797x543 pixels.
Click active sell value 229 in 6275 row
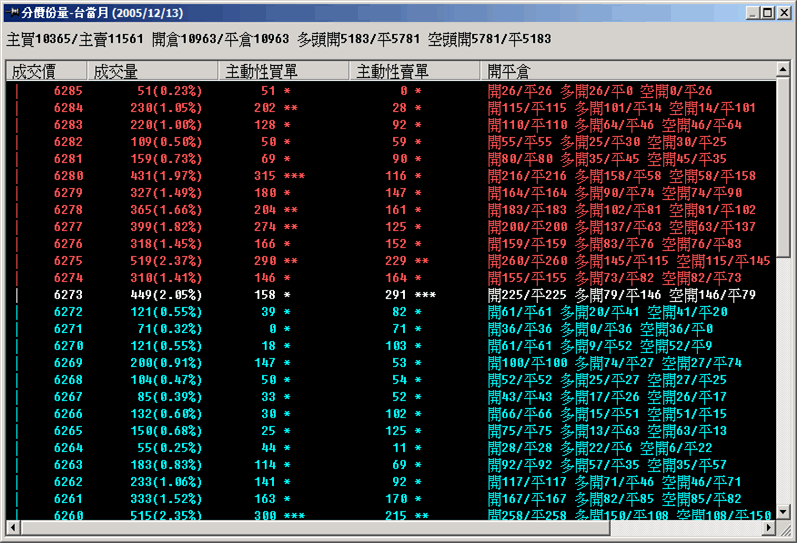coord(396,261)
